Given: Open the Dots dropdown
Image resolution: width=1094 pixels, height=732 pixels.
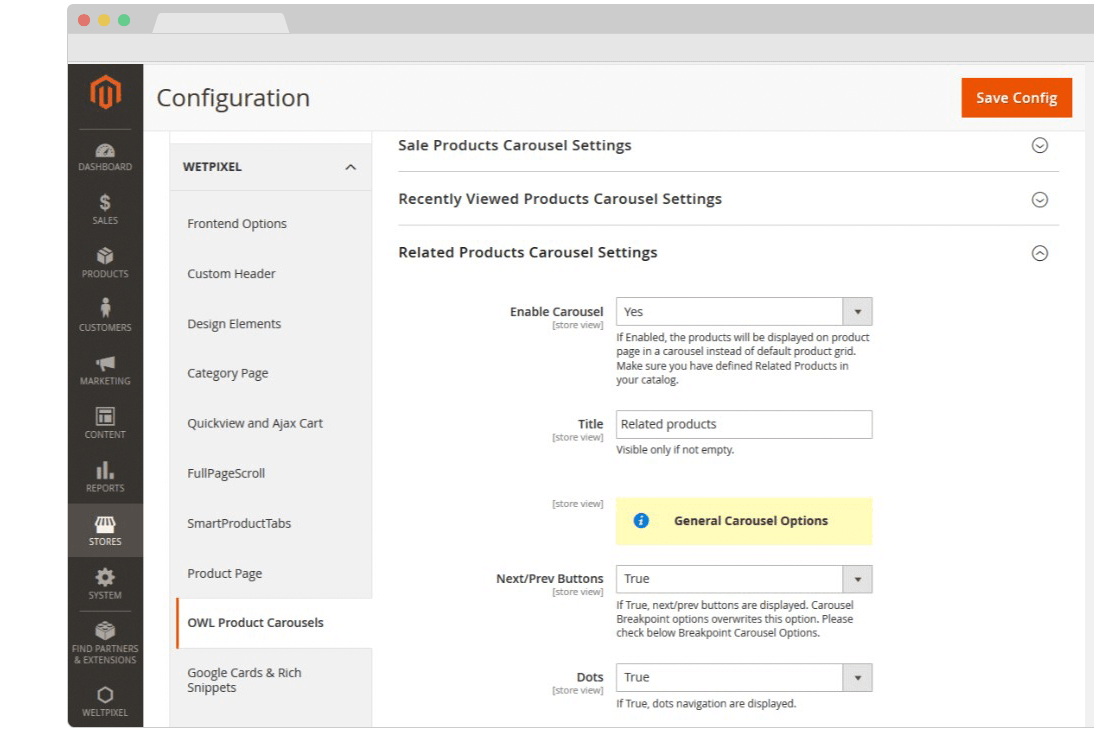Looking at the screenshot, I should pos(743,677).
